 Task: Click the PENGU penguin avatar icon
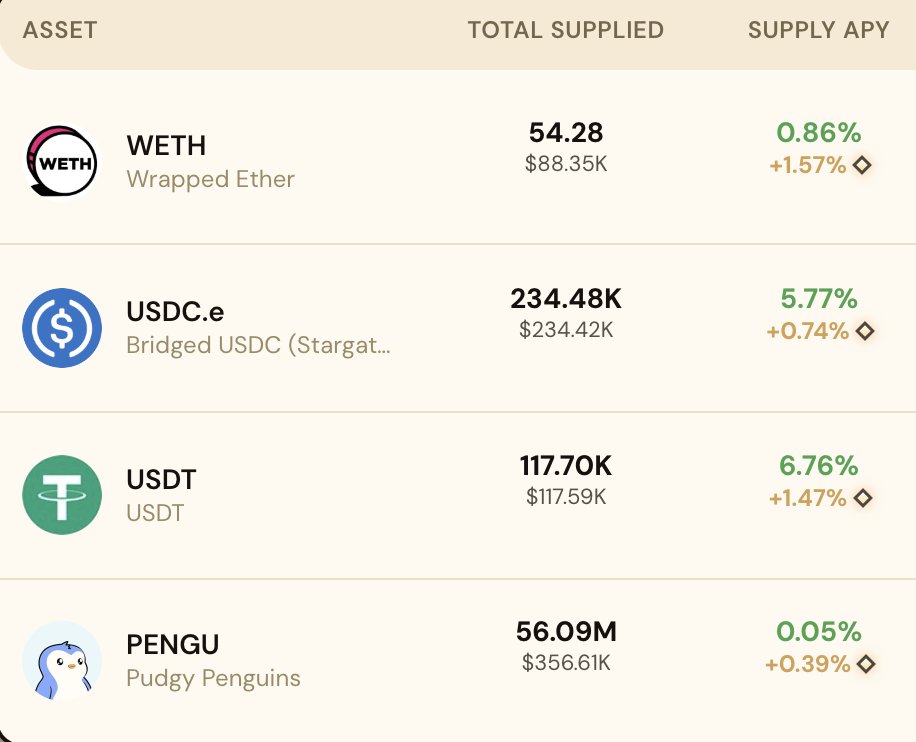(x=62, y=661)
